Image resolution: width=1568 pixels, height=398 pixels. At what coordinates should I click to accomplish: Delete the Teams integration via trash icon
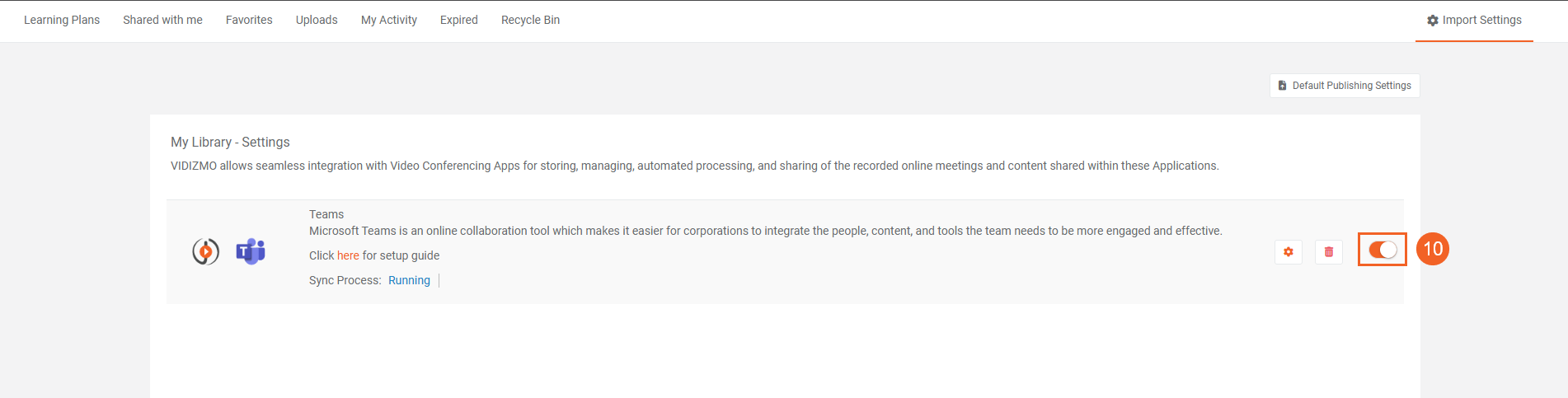[1328, 252]
